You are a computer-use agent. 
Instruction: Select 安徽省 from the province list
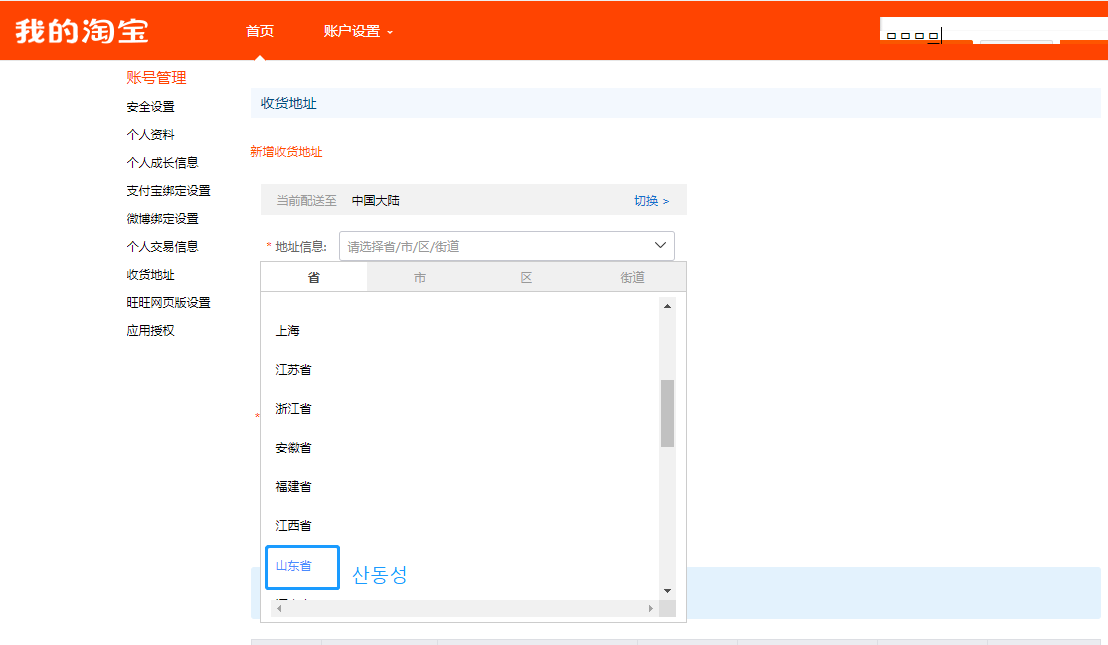click(293, 448)
